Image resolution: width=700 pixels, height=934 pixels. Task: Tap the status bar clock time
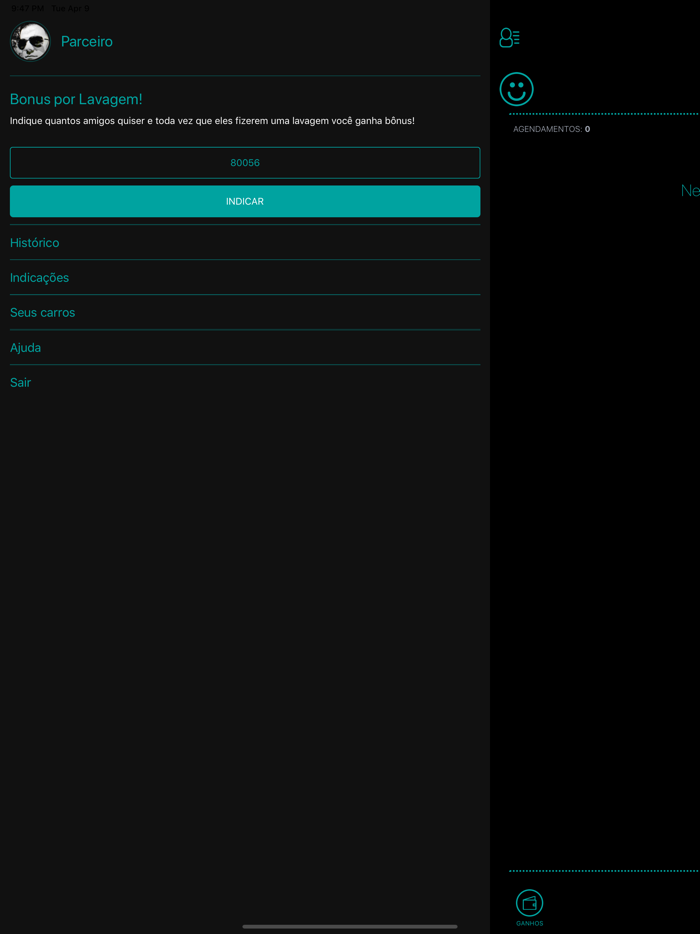[27, 8]
